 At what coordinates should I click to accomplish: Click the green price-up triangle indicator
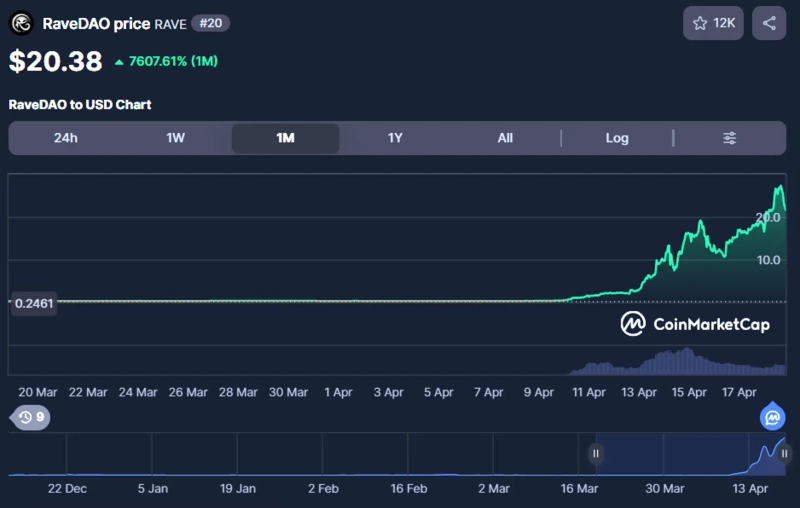pyautogui.click(x=119, y=62)
